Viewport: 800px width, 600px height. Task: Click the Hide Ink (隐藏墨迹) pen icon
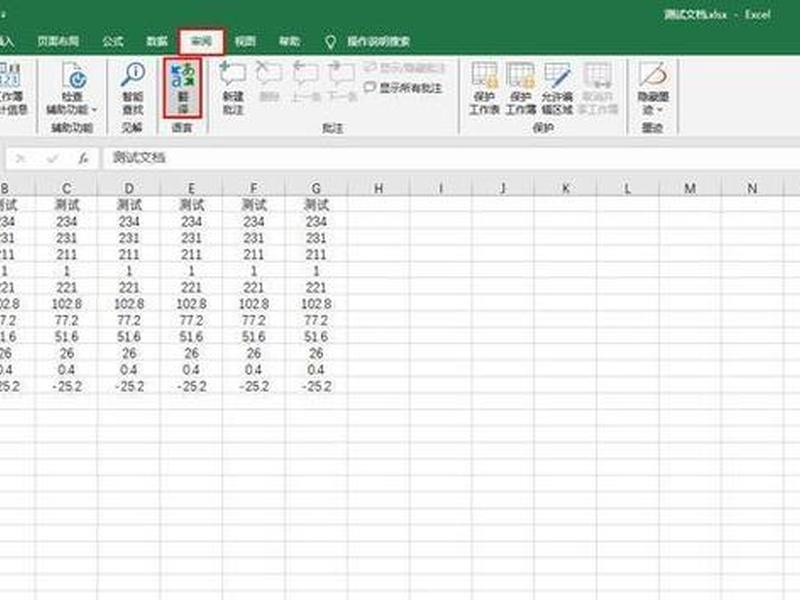[x=653, y=74]
